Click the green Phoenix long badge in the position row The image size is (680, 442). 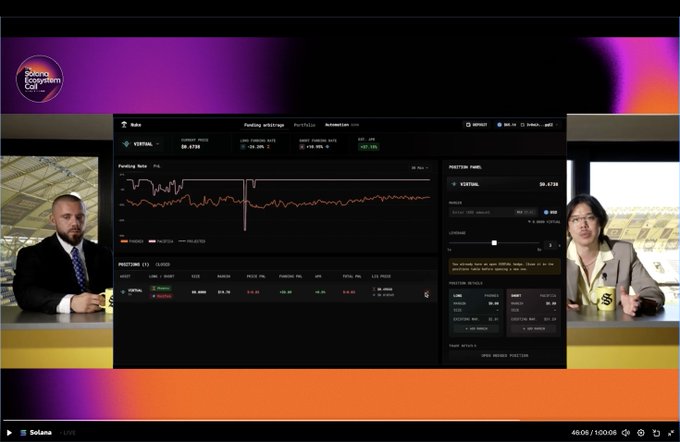(161, 288)
